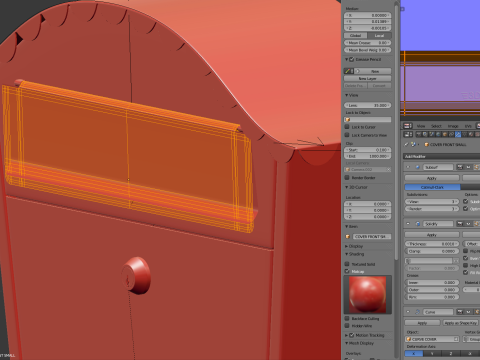Click the New Layer button
Viewport: 480px width, 360px height.
tap(368, 78)
